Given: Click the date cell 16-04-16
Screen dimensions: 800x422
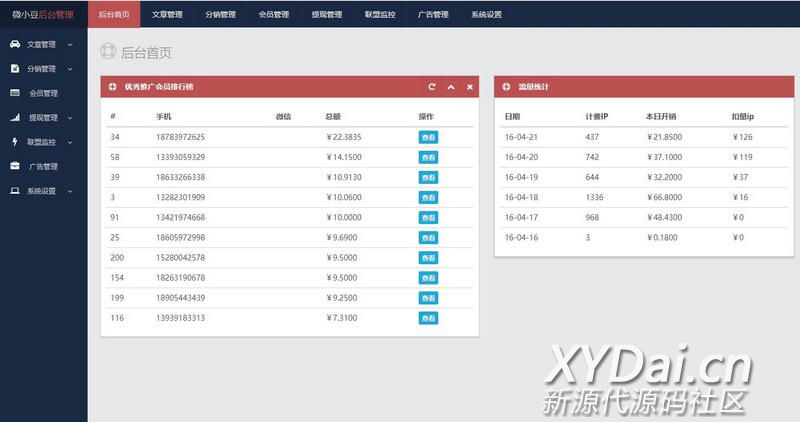Looking at the screenshot, I should (521, 237).
